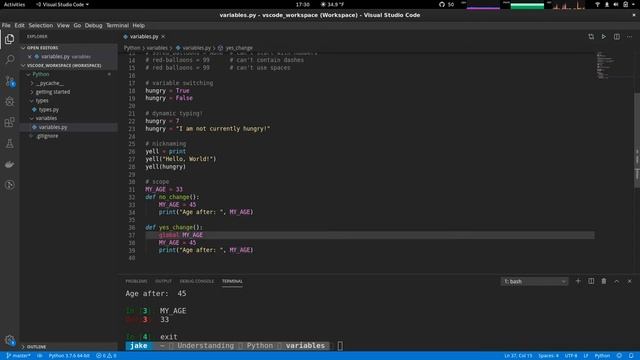Open the Explorer view in the activity bar
The height and width of the screenshot is (360, 640).
[10, 39]
